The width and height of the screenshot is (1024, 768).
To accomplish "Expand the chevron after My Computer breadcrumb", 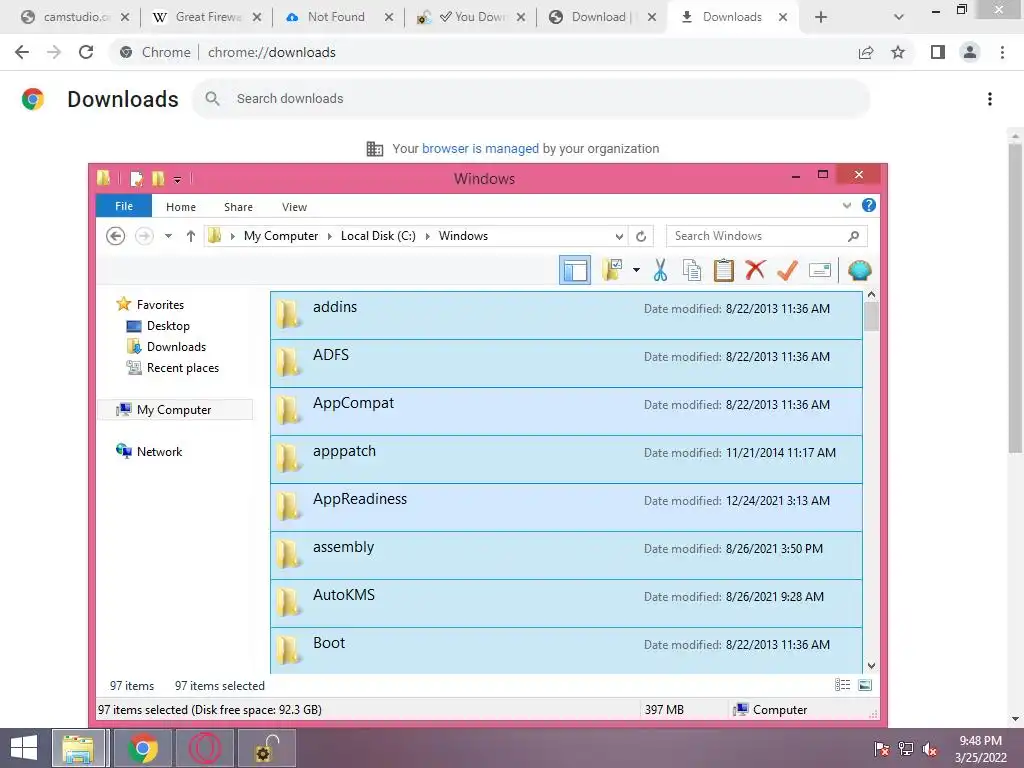I will [x=330, y=236].
